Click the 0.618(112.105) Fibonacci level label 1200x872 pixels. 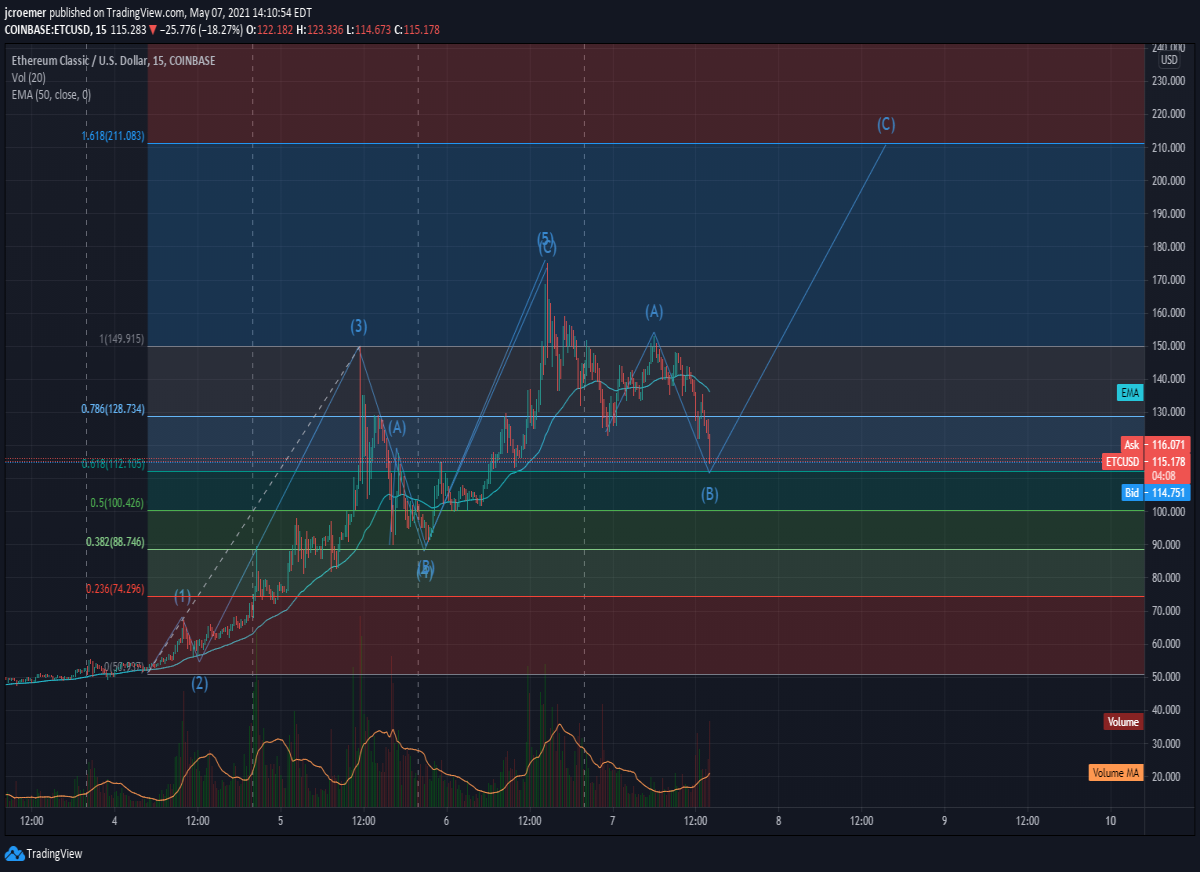[113, 463]
